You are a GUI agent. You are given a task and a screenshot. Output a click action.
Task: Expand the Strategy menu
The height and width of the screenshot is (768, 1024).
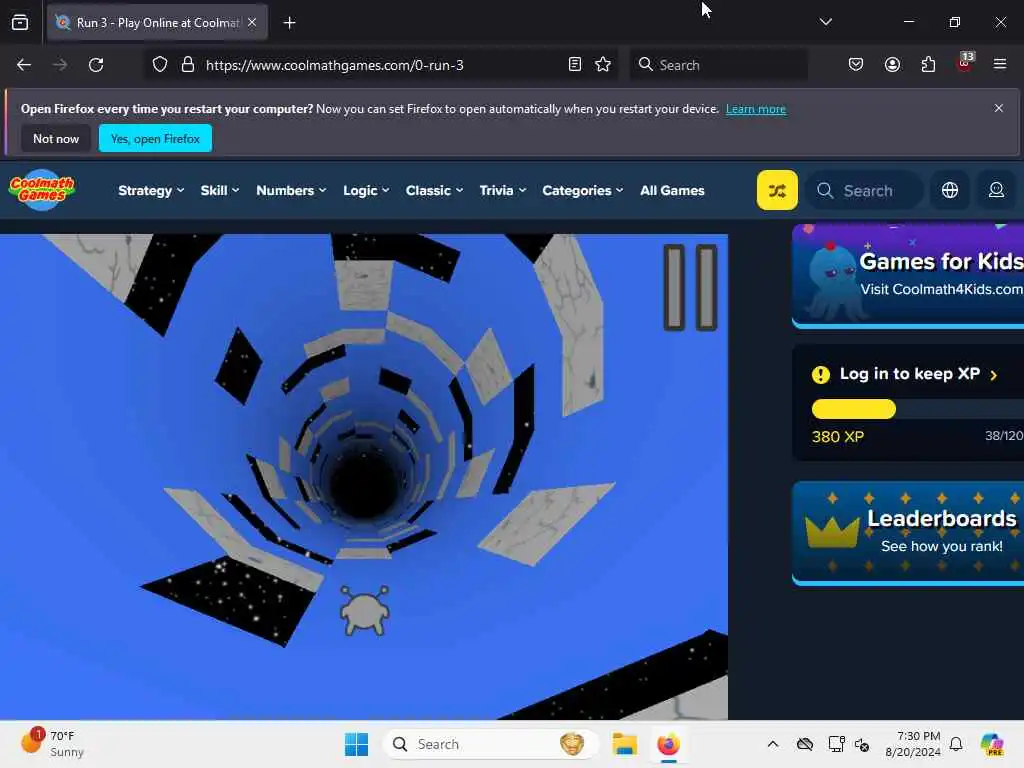[x=151, y=191]
